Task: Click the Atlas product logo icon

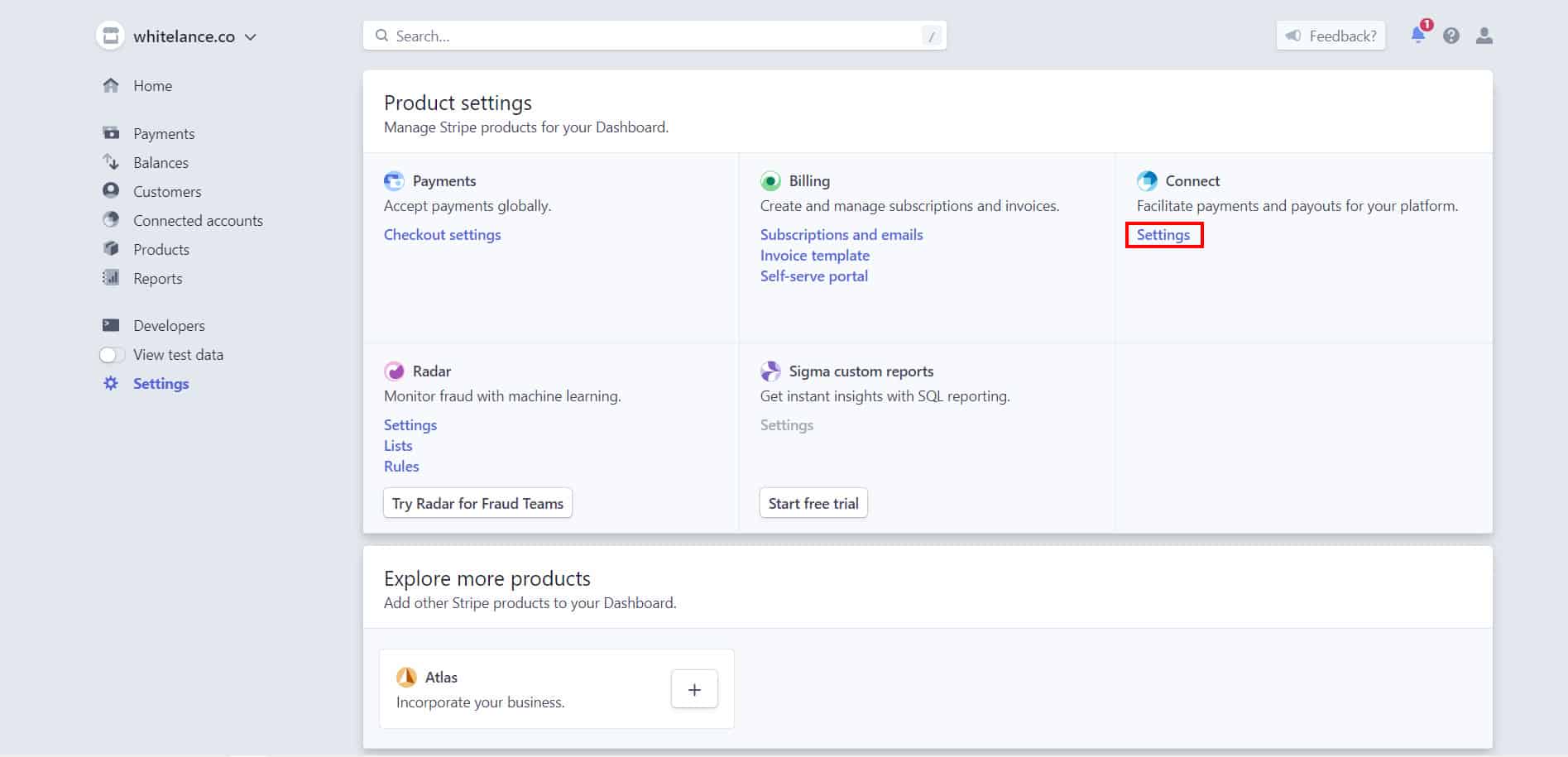Action: 406,677
